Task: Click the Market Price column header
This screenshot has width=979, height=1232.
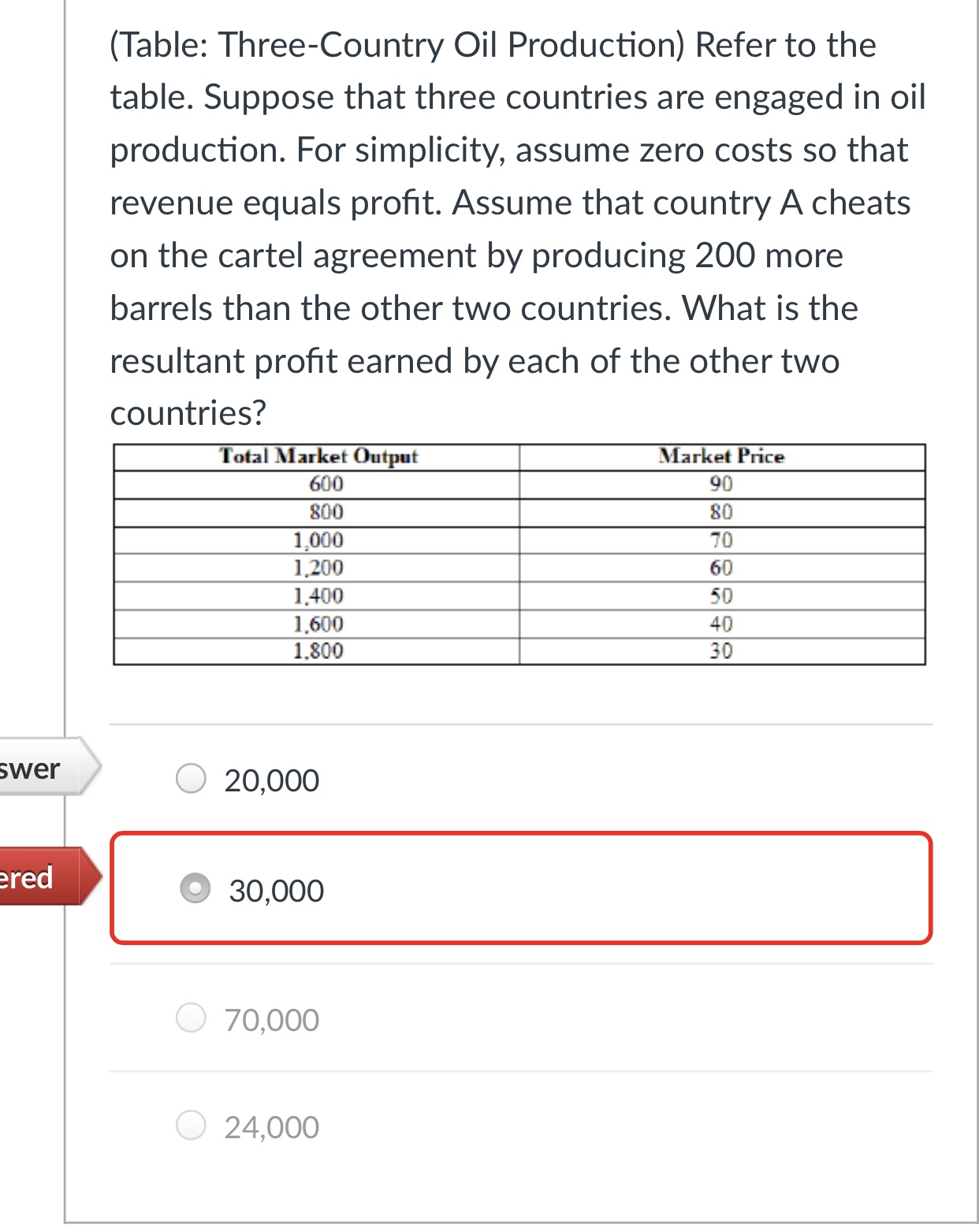Action: click(722, 456)
